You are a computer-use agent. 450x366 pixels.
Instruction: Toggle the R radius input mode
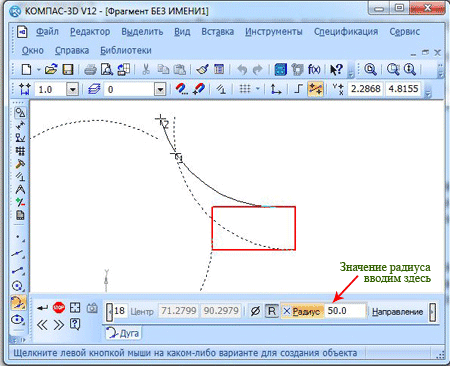tap(272, 311)
